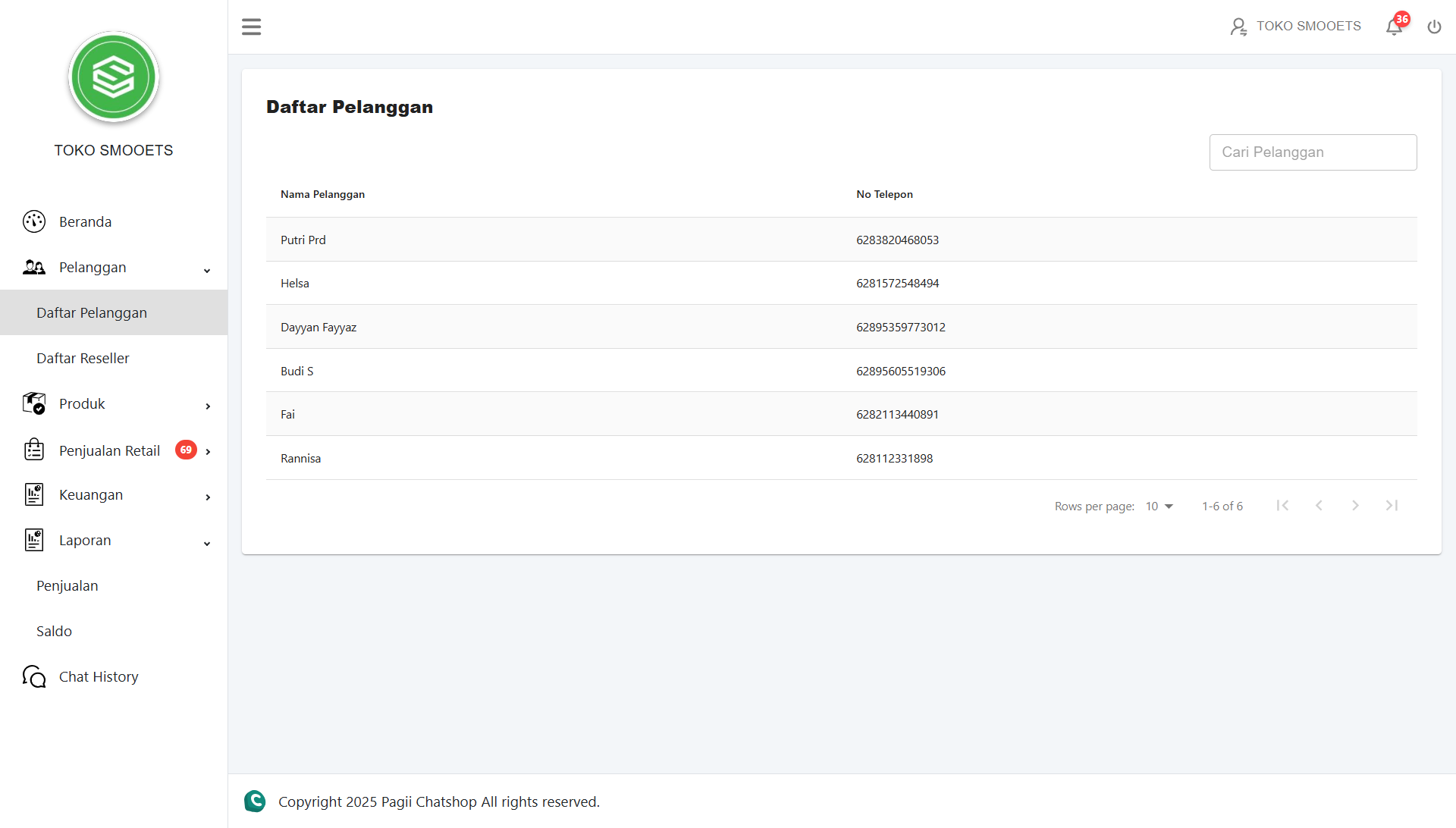The image size is (1456, 828).
Task: Click the power logout icon
Action: coord(1434,27)
